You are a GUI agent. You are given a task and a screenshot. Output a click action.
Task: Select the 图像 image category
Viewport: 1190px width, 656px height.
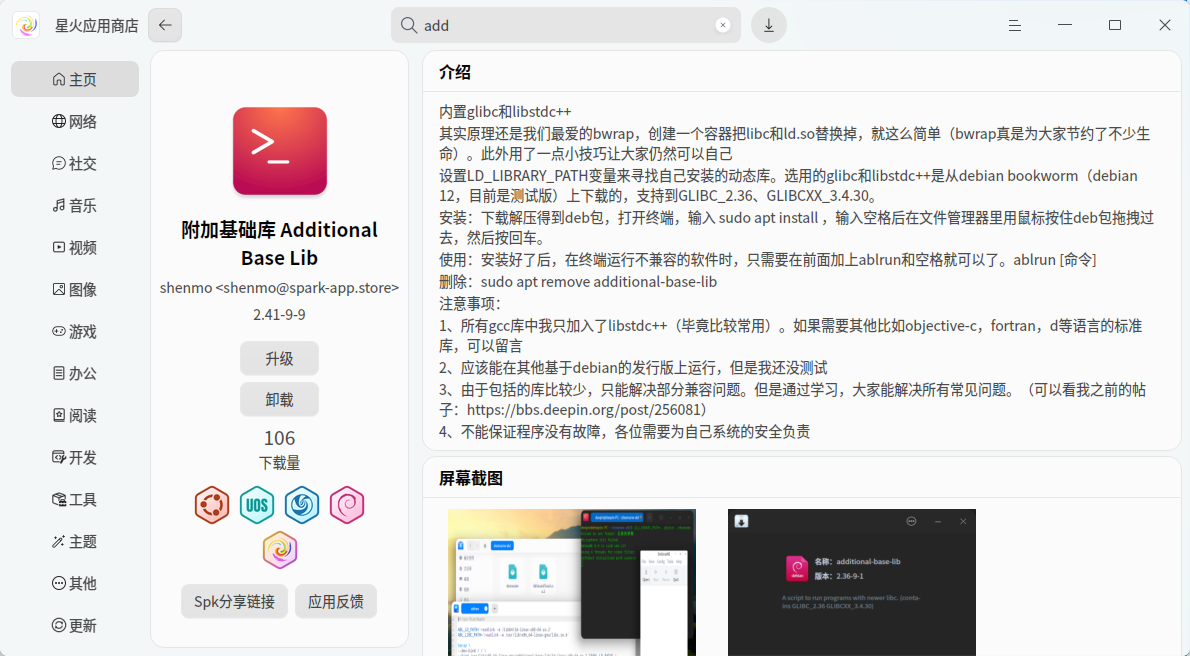click(x=75, y=289)
